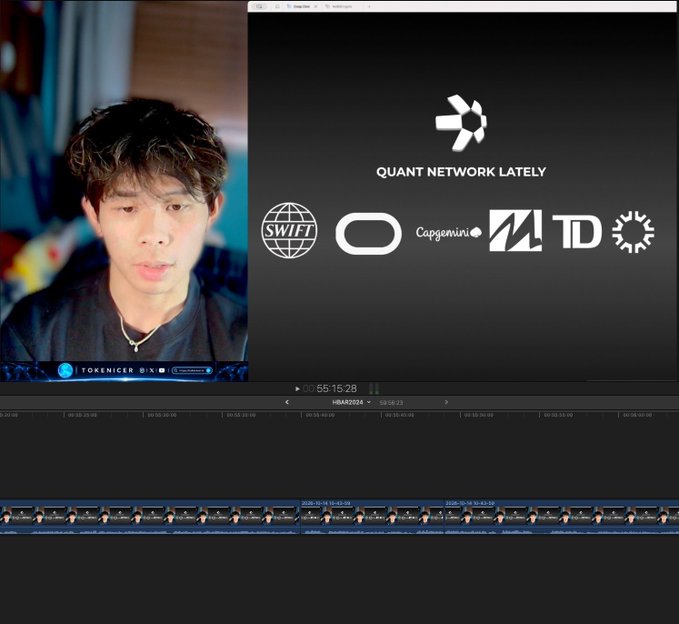Select the timeline clip without a name label

point(150,517)
